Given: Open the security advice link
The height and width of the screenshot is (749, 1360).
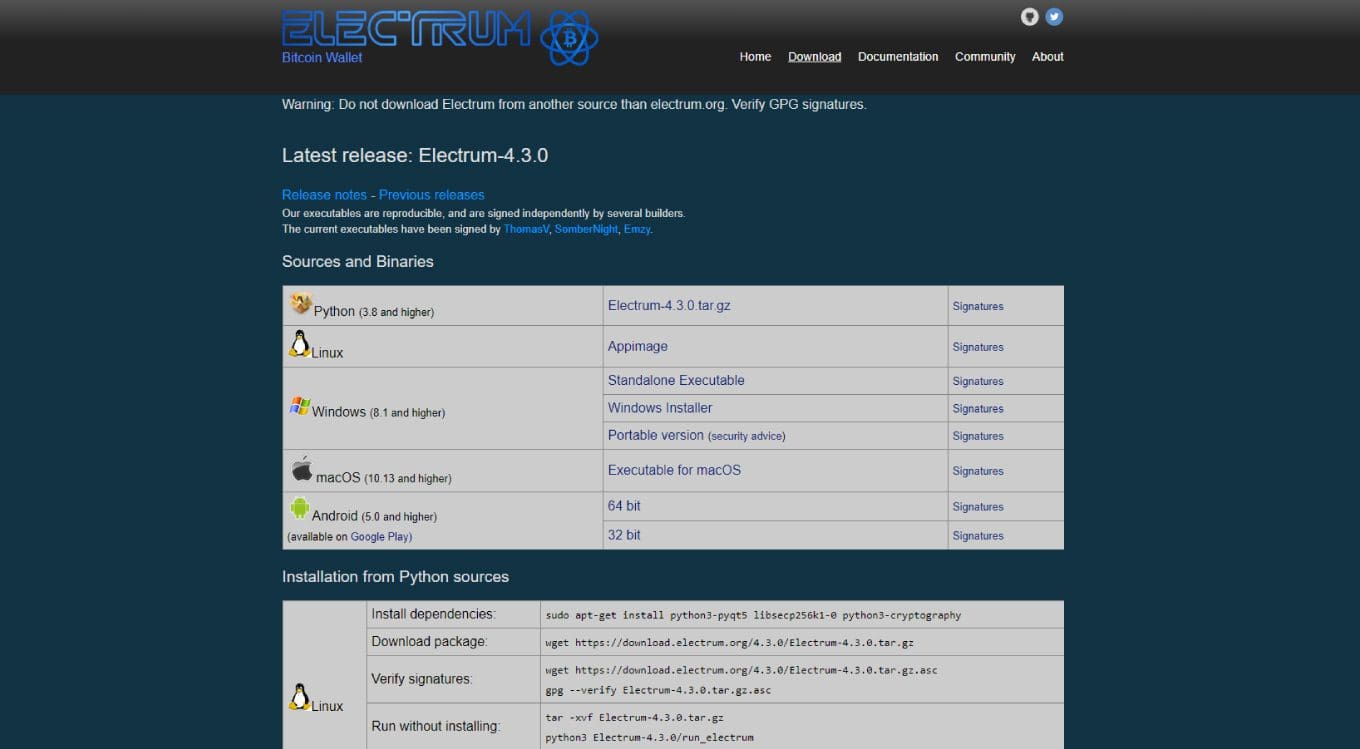Looking at the screenshot, I should [747, 436].
